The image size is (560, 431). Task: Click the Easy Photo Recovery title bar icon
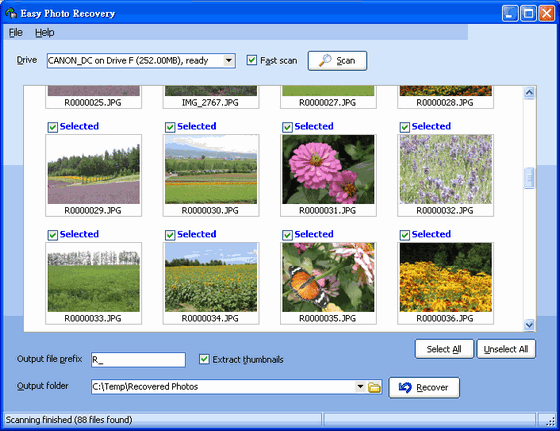tap(11, 13)
